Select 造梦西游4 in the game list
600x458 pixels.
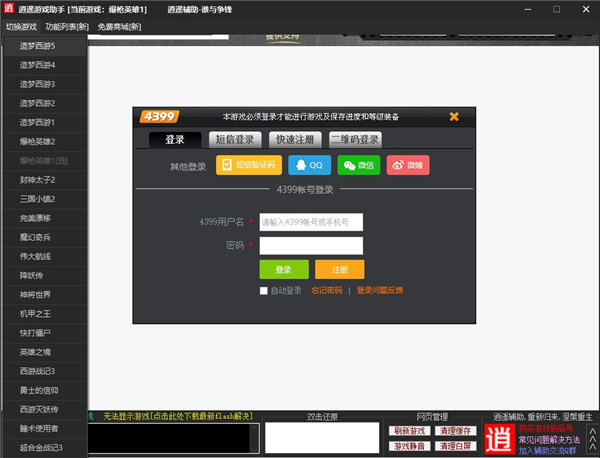click(x=45, y=65)
